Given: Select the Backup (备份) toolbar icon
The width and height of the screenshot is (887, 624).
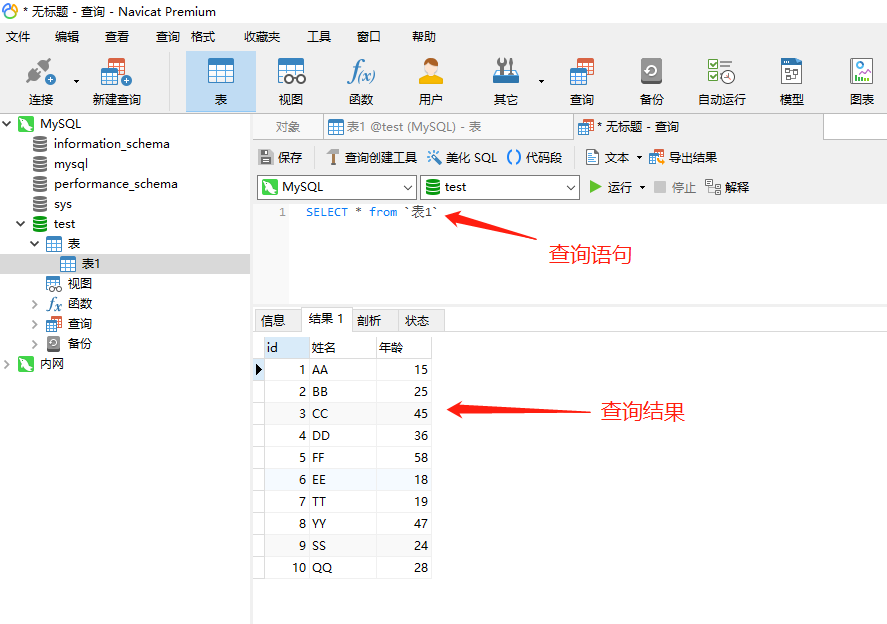Looking at the screenshot, I should point(651,72).
